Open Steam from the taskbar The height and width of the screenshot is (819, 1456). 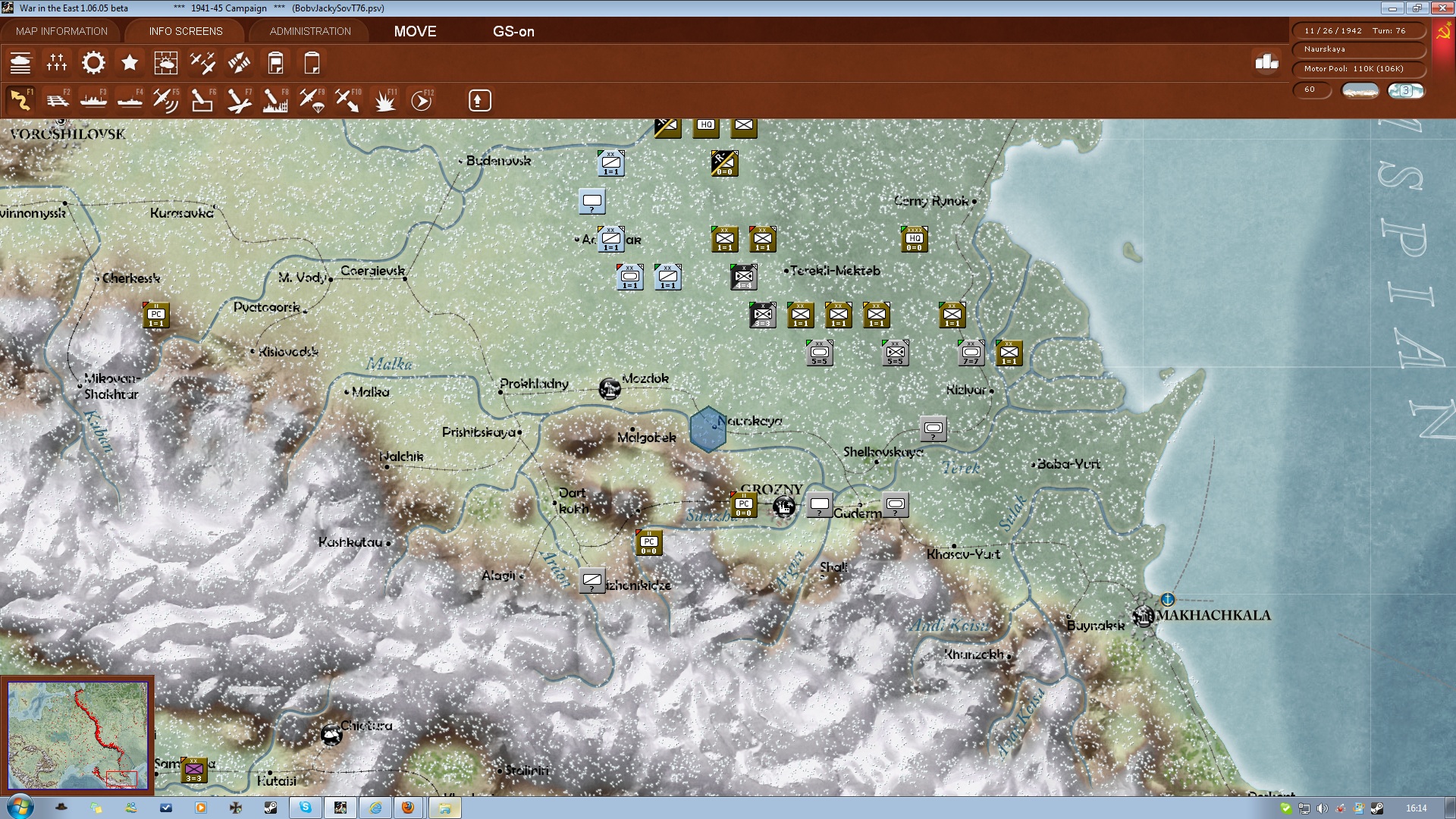pos(270,808)
